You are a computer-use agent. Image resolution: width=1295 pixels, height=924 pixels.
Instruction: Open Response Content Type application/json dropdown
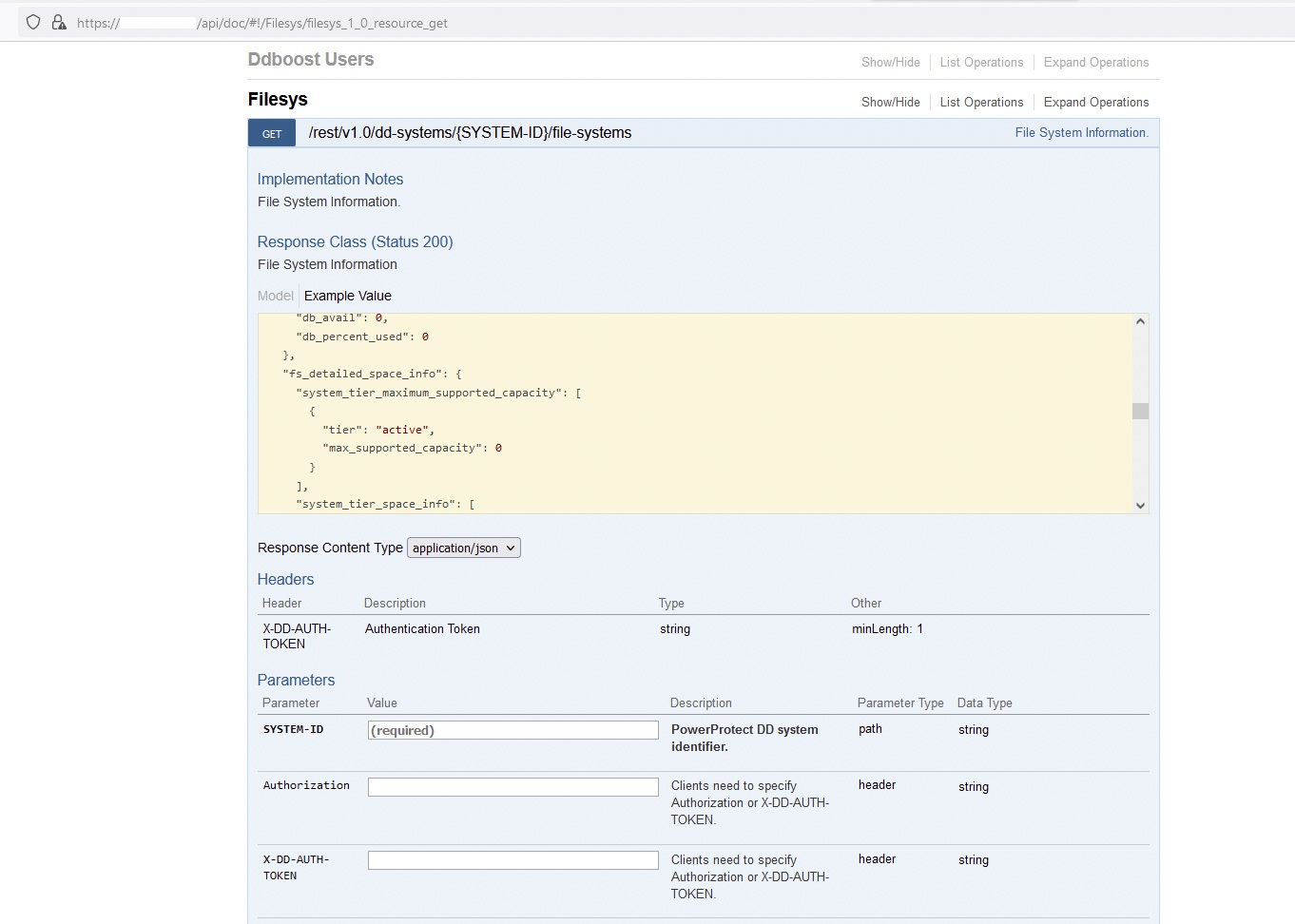(464, 548)
